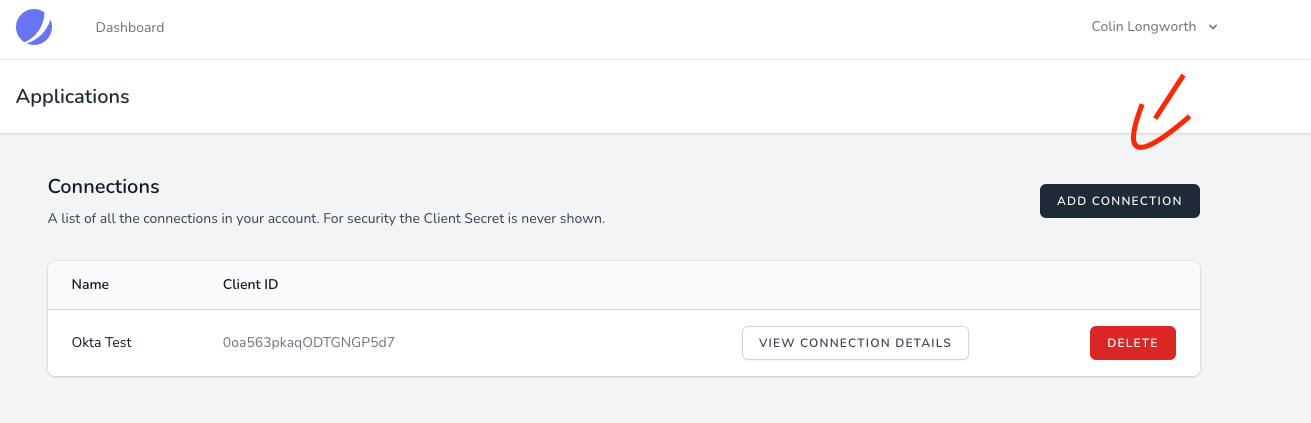Click VIEW CONNECTION DETAILS for Okta Test
Screen dimensions: 1311x423
pos(855,342)
